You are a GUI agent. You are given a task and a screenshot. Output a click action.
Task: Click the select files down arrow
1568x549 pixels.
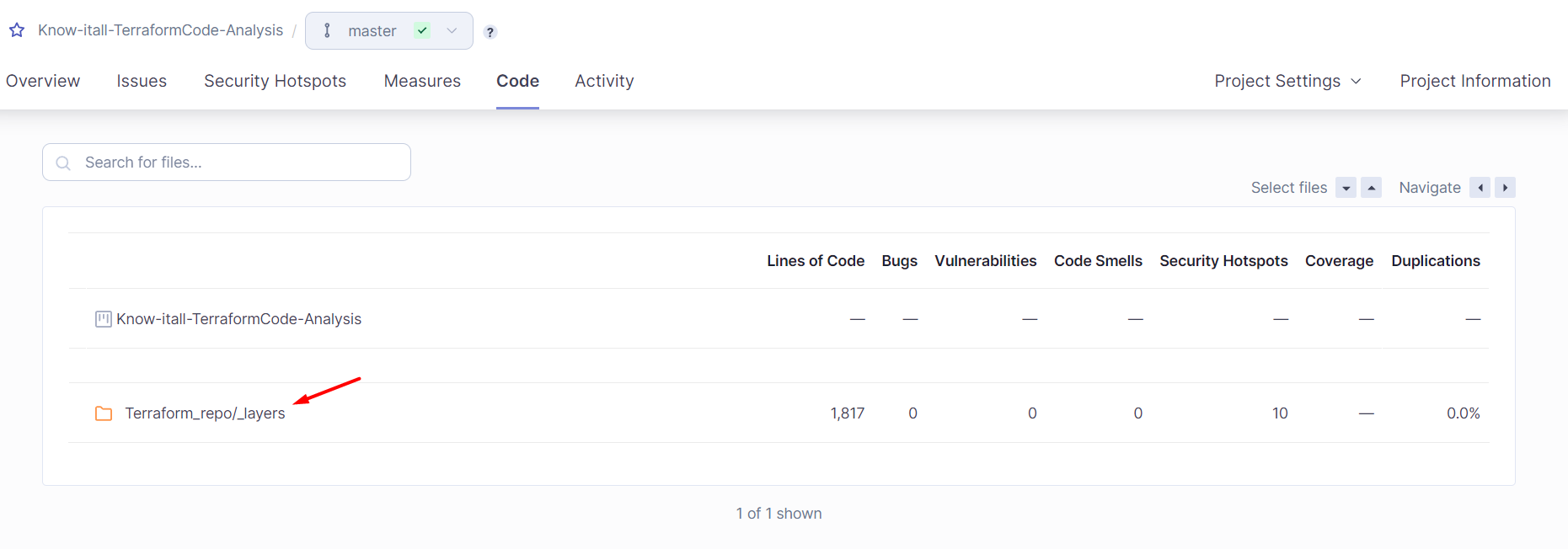[1346, 188]
